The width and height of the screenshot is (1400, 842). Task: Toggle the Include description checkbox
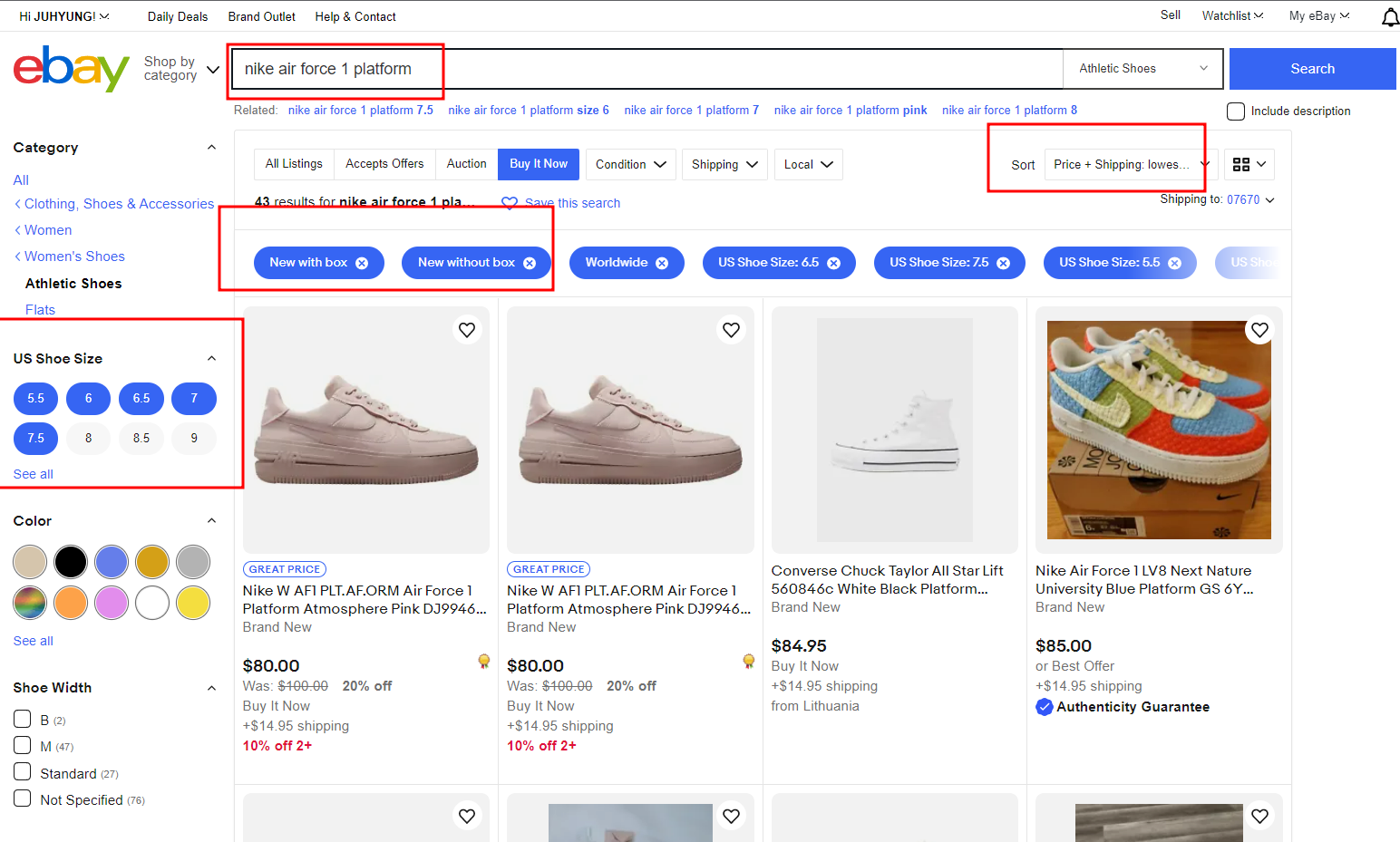click(x=1235, y=111)
